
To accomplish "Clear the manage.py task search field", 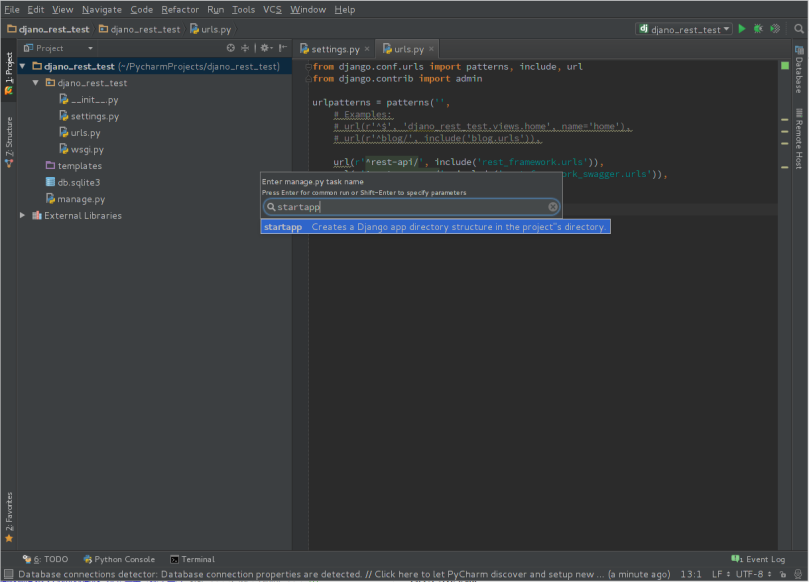I will point(553,207).
